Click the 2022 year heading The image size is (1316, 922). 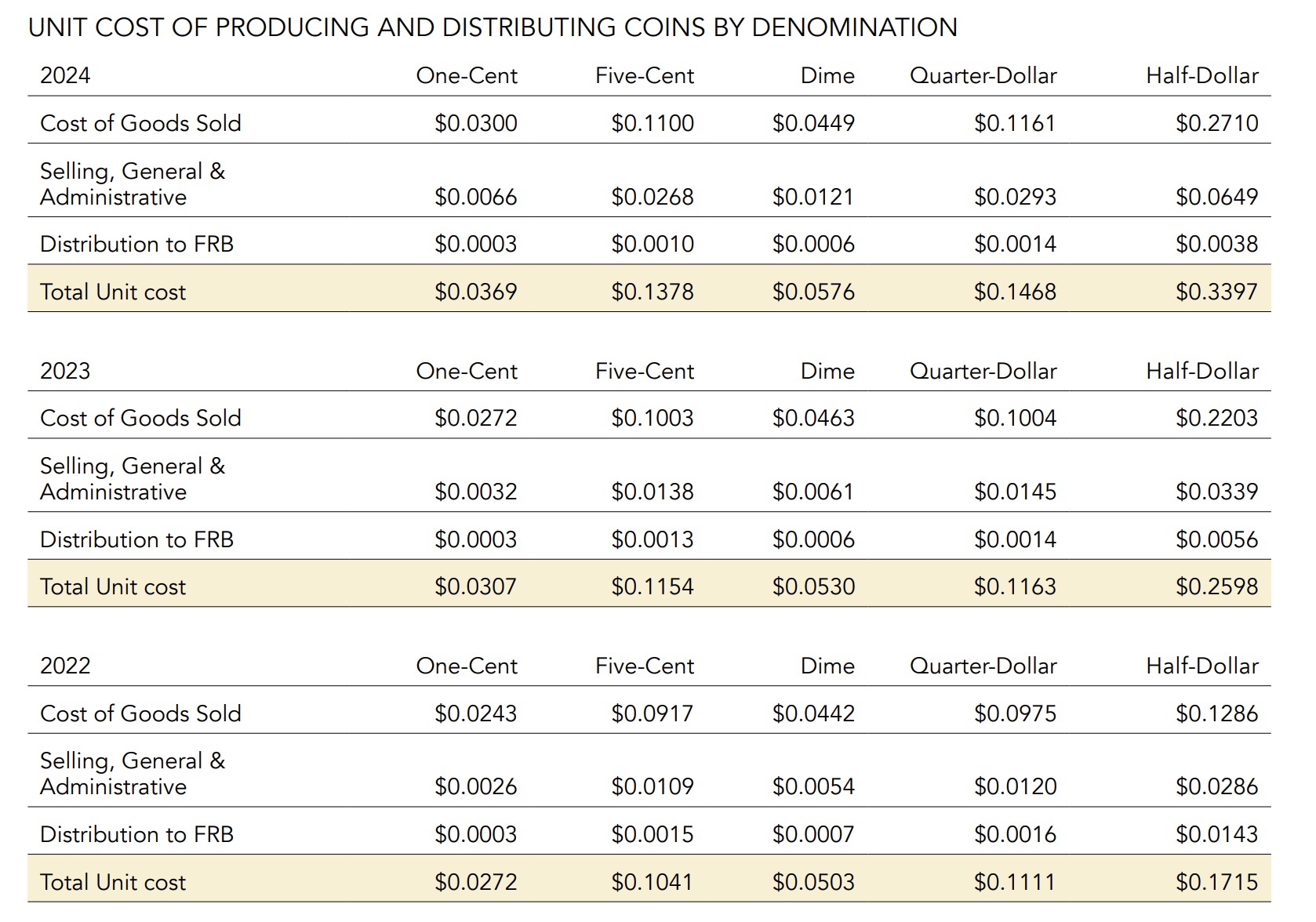tap(65, 666)
